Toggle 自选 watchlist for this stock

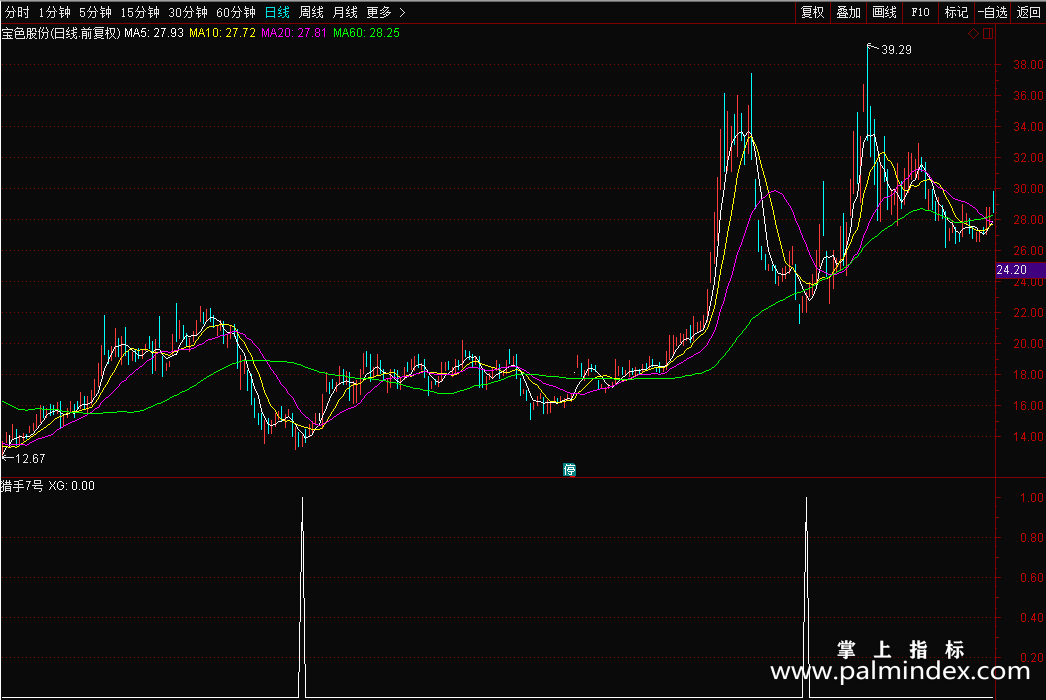[x=993, y=12]
